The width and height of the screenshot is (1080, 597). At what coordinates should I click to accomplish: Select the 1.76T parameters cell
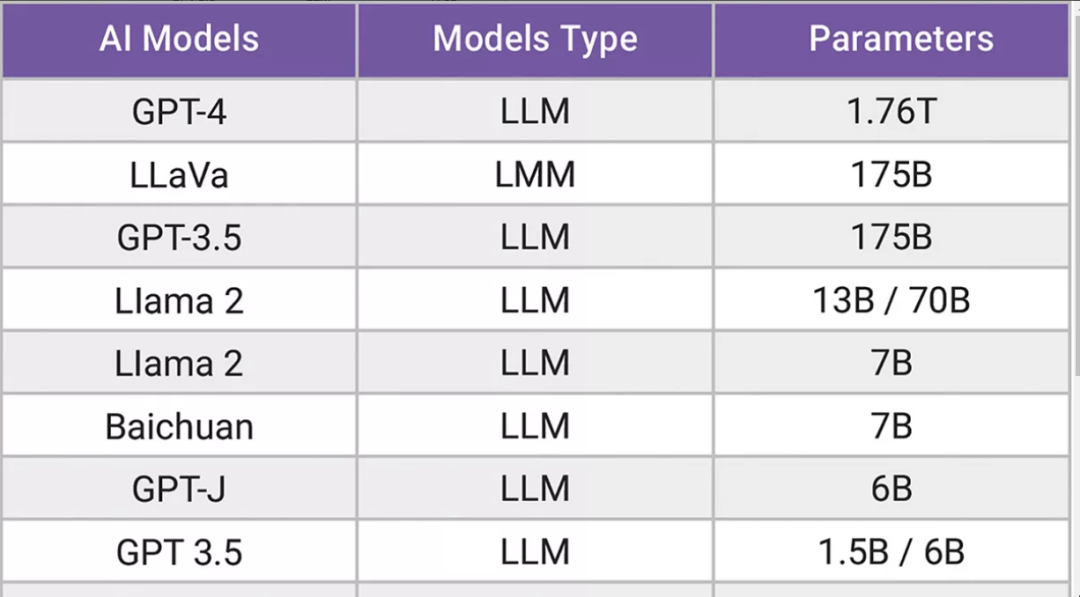pyautogui.click(x=891, y=111)
